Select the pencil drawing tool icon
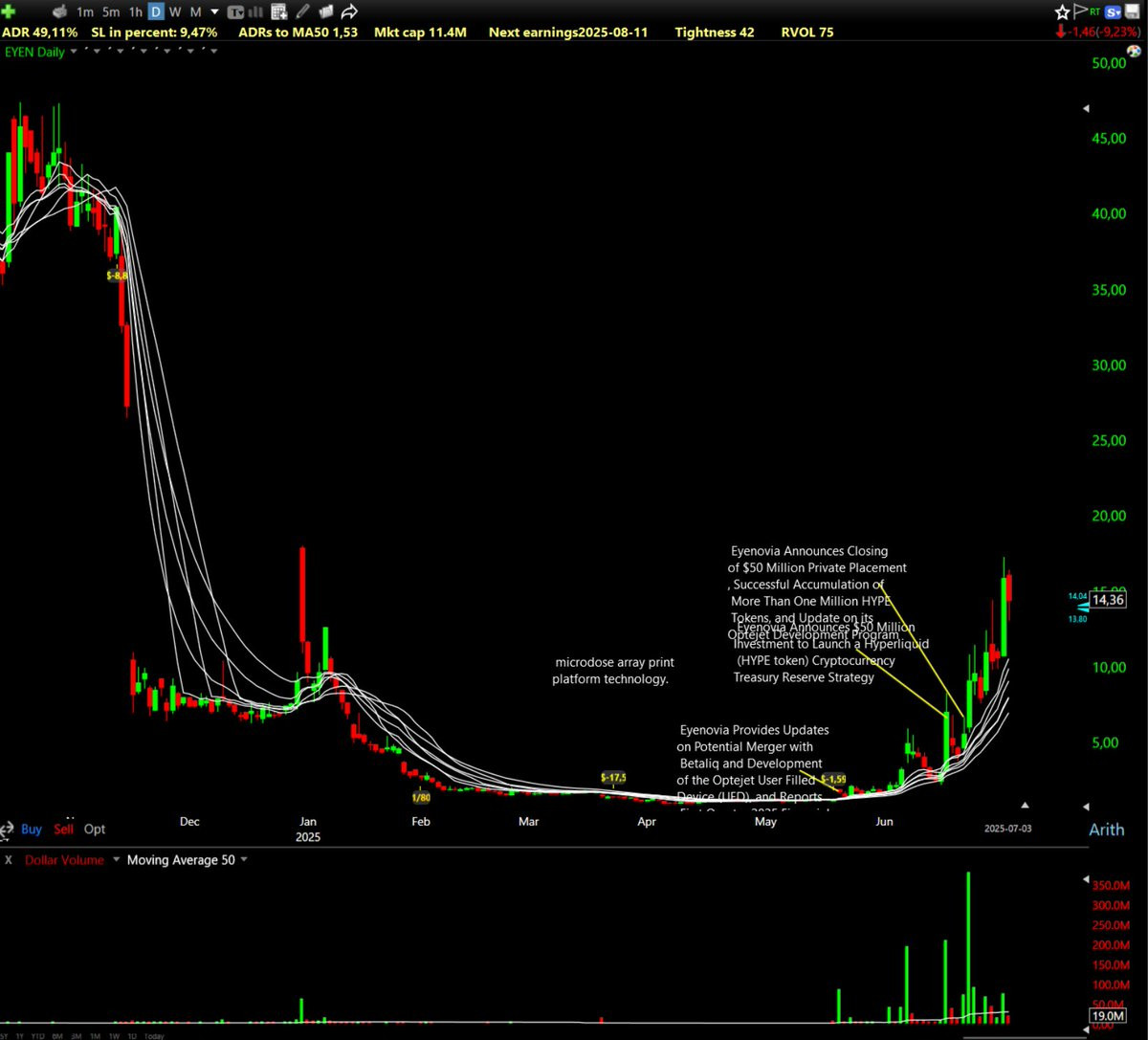 (302, 12)
